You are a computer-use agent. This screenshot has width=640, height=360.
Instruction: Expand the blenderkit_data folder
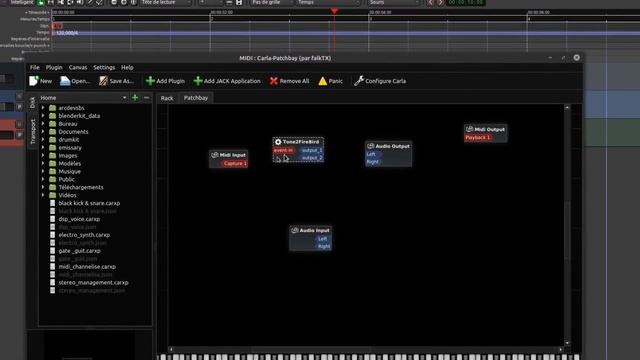click(43, 116)
